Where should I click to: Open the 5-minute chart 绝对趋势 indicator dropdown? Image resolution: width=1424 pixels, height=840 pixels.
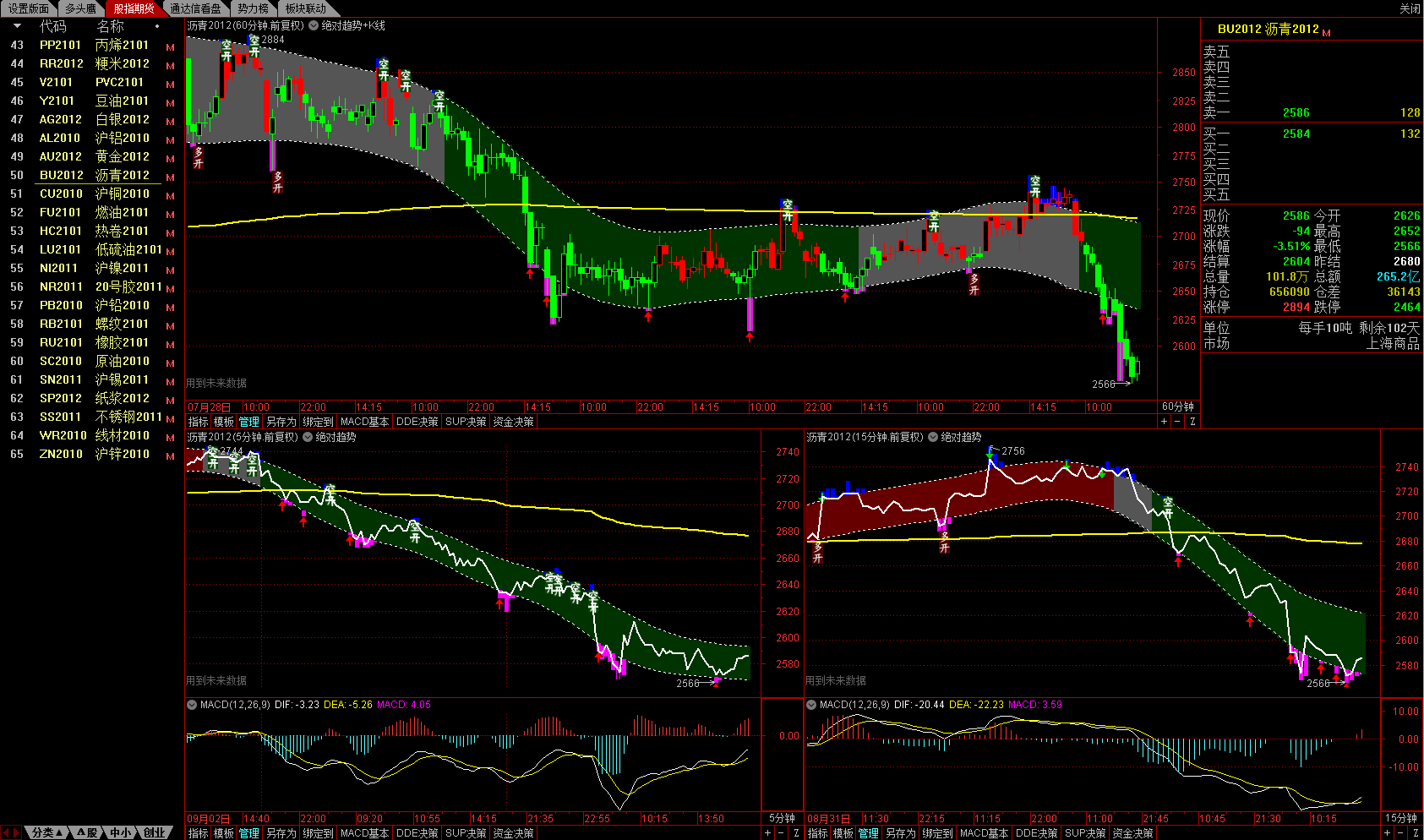pyautogui.click(x=308, y=438)
